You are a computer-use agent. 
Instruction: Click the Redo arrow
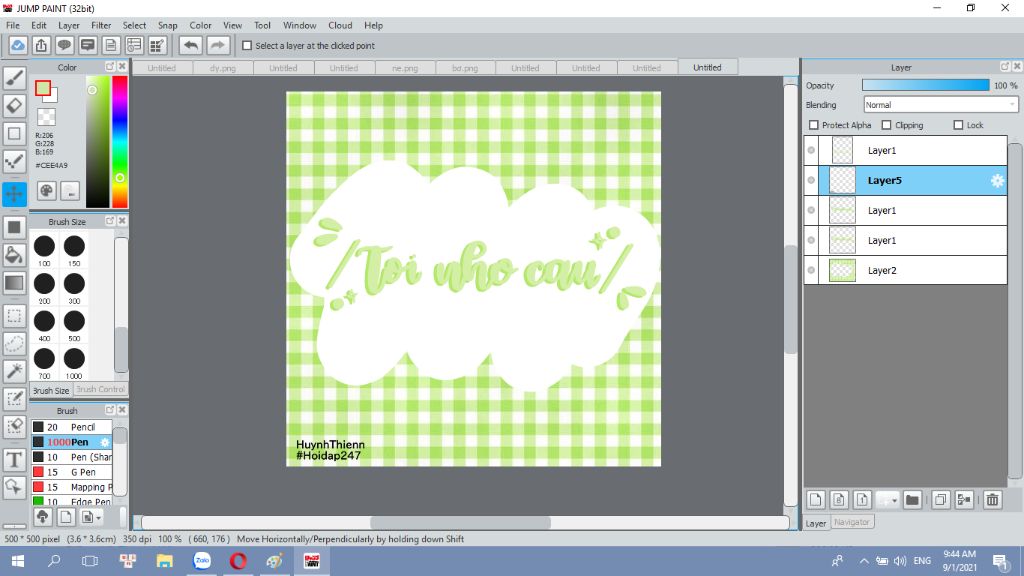pyautogui.click(x=217, y=46)
